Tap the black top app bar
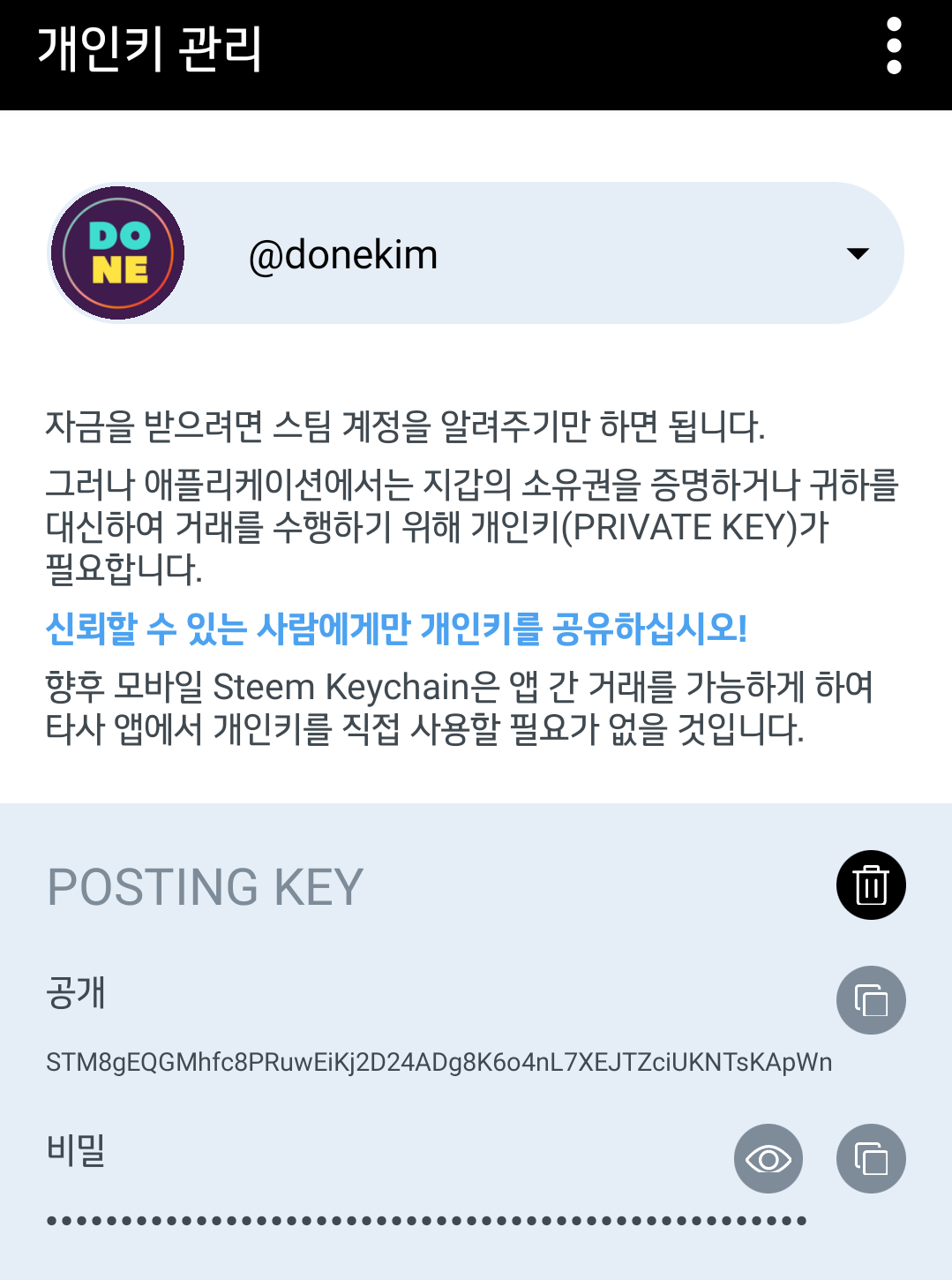The height and width of the screenshot is (1280, 952). click(476, 55)
